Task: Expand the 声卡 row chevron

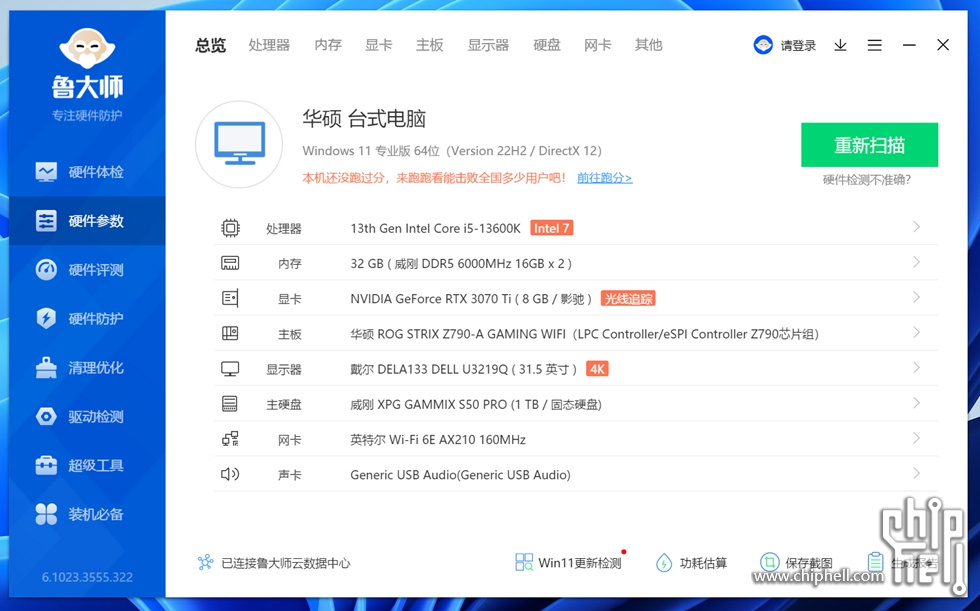Action: (x=916, y=474)
